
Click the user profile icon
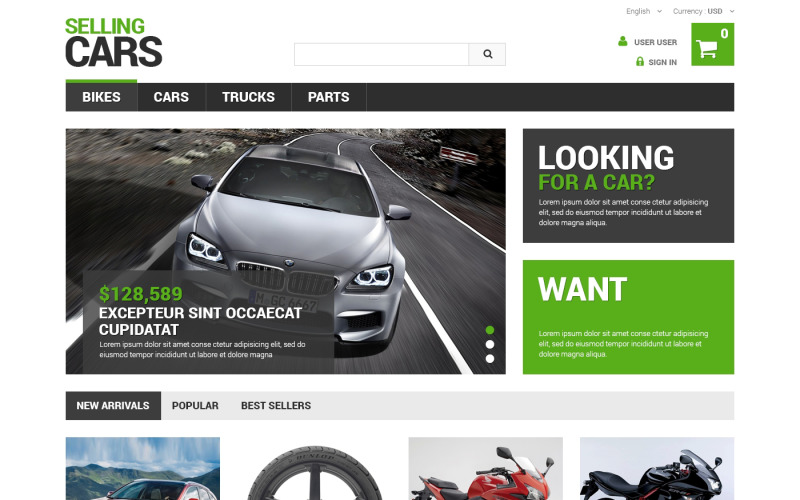(x=623, y=42)
